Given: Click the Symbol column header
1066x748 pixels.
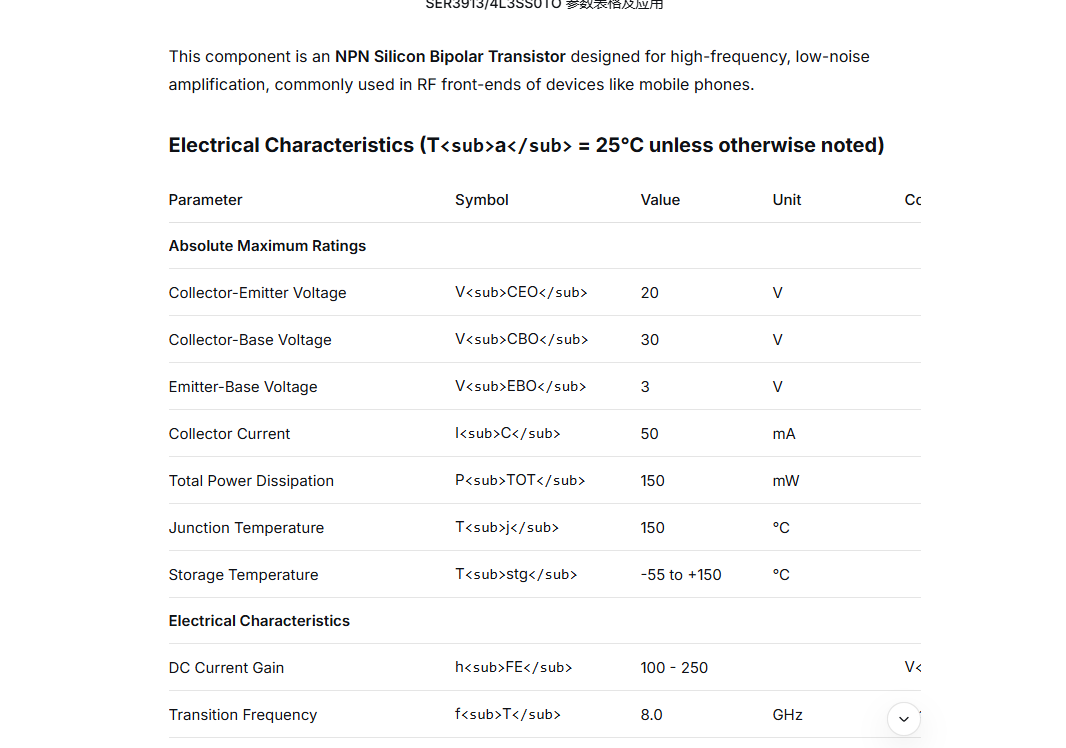Looking at the screenshot, I should [481, 200].
